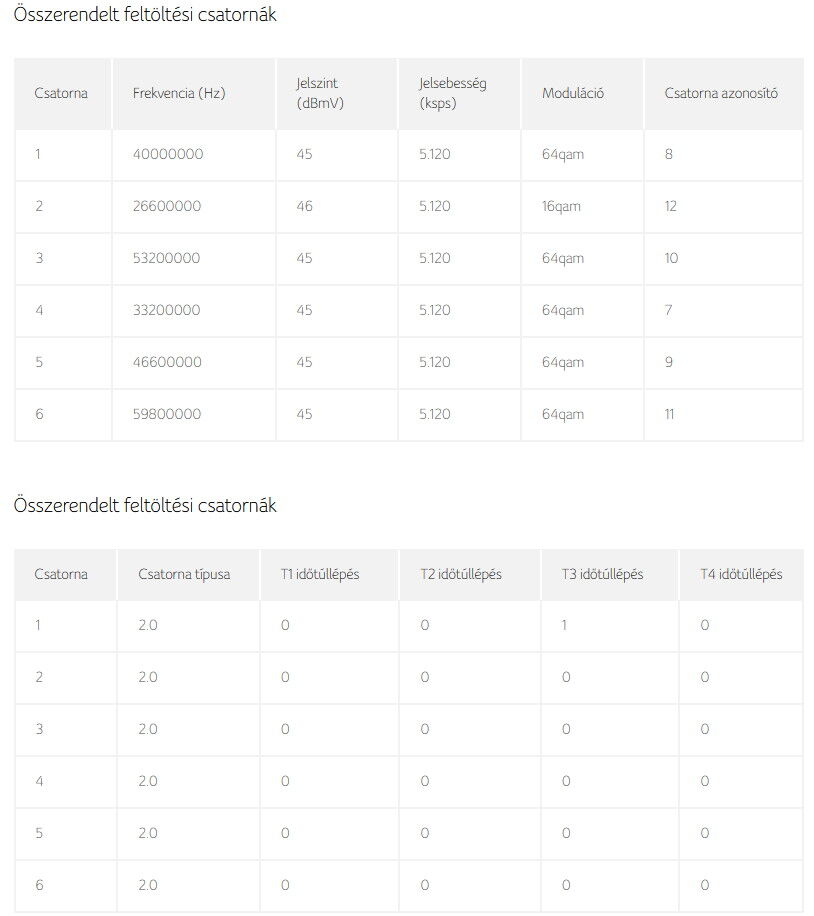Click the Csatorna típusa column header
Image resolution: width=814 pixels, height=916 pixels.
[184, 574]
